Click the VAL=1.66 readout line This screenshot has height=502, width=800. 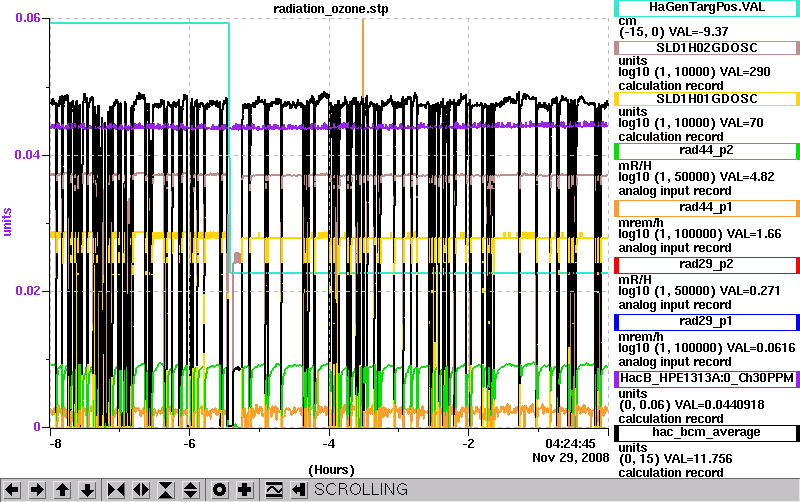pyautogui.click(x=700, y=234)
